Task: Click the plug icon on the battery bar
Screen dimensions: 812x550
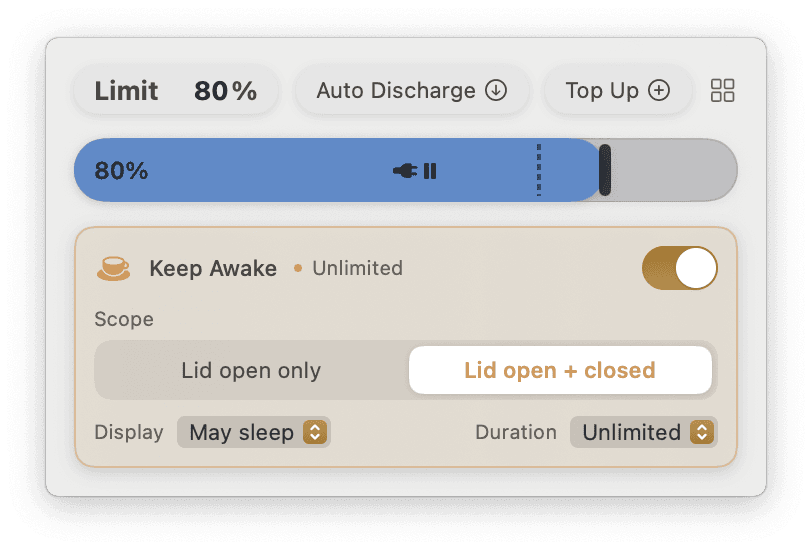Action: pyautogui.click(x=405, y=170)
